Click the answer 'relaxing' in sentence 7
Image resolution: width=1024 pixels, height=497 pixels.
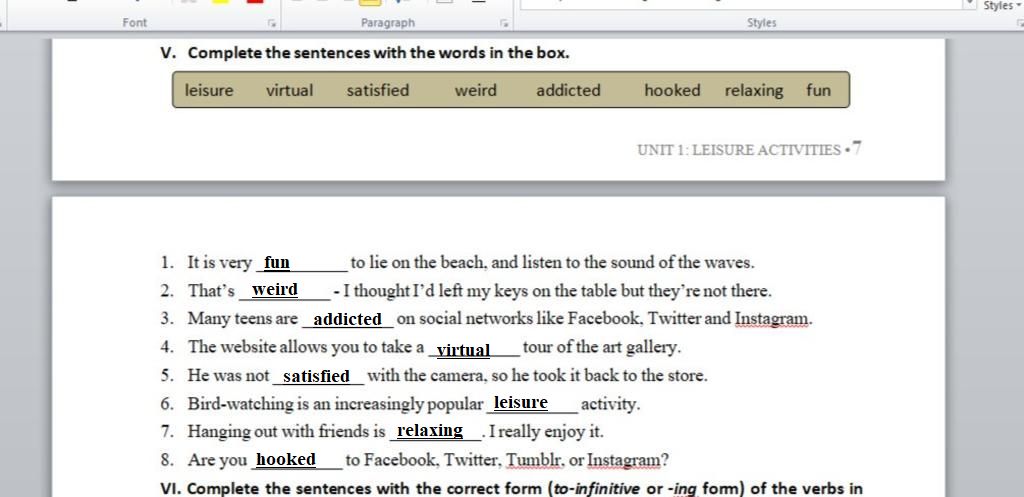click(430, 431)
